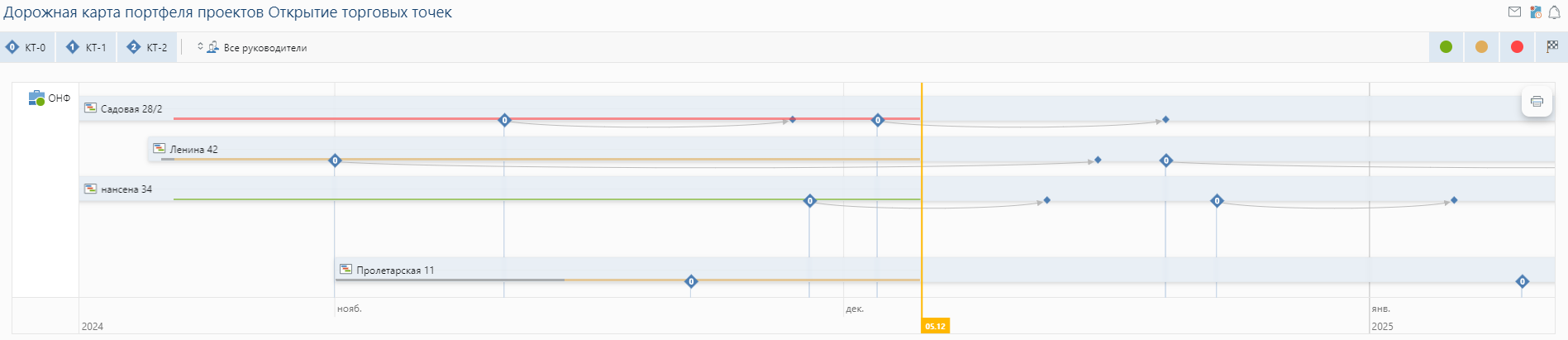Screen dimensions: 1568x340
Task: Click the 05.12 current date marker
Action: tap(935, 326)
